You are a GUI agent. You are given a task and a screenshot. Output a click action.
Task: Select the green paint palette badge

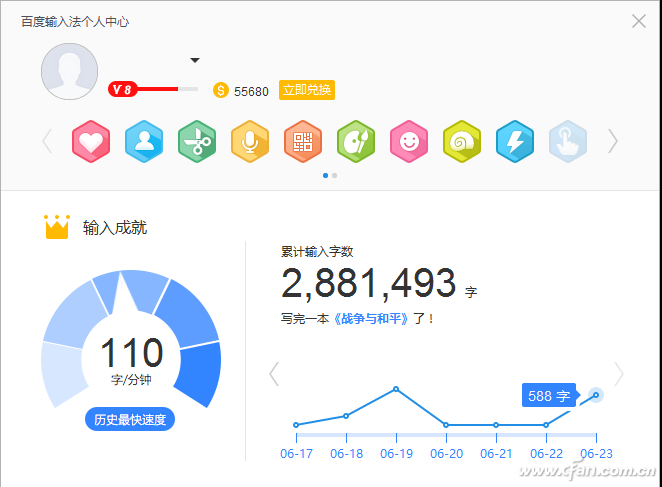click(x=356, y=141)
